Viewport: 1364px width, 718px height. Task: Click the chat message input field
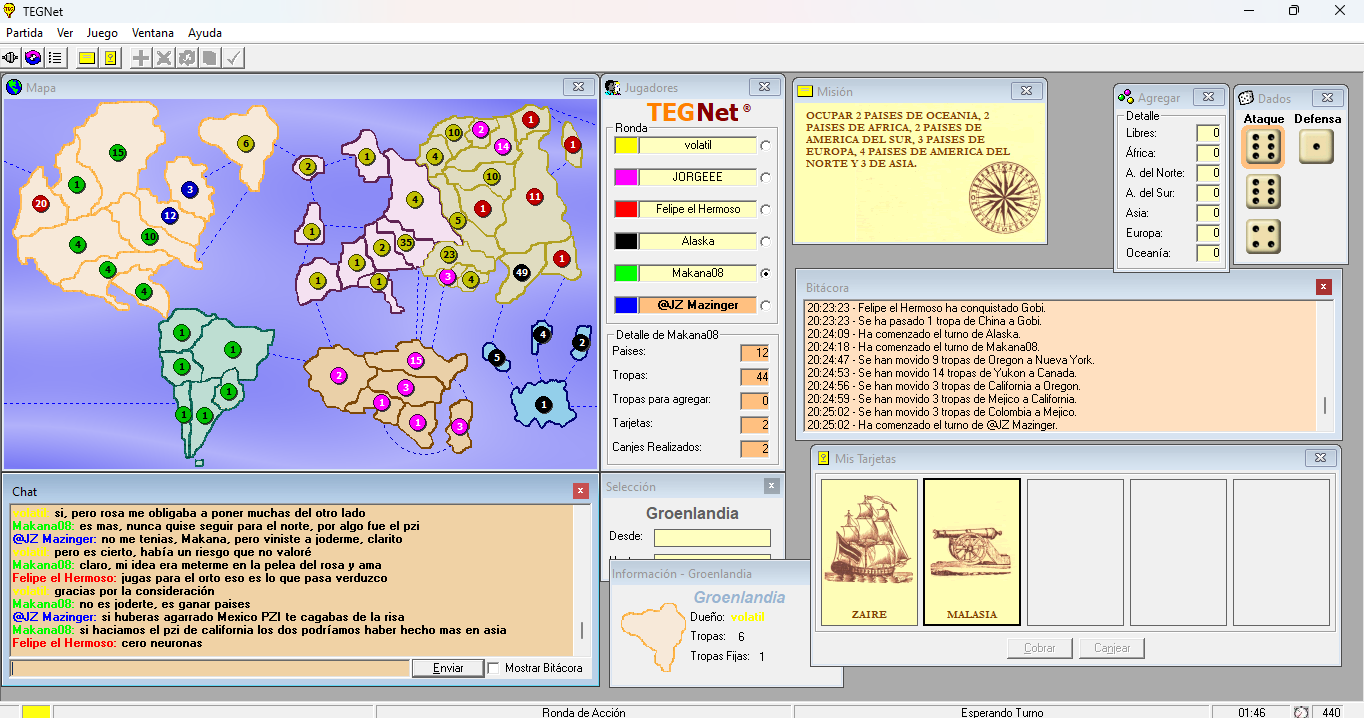point(210,668)
